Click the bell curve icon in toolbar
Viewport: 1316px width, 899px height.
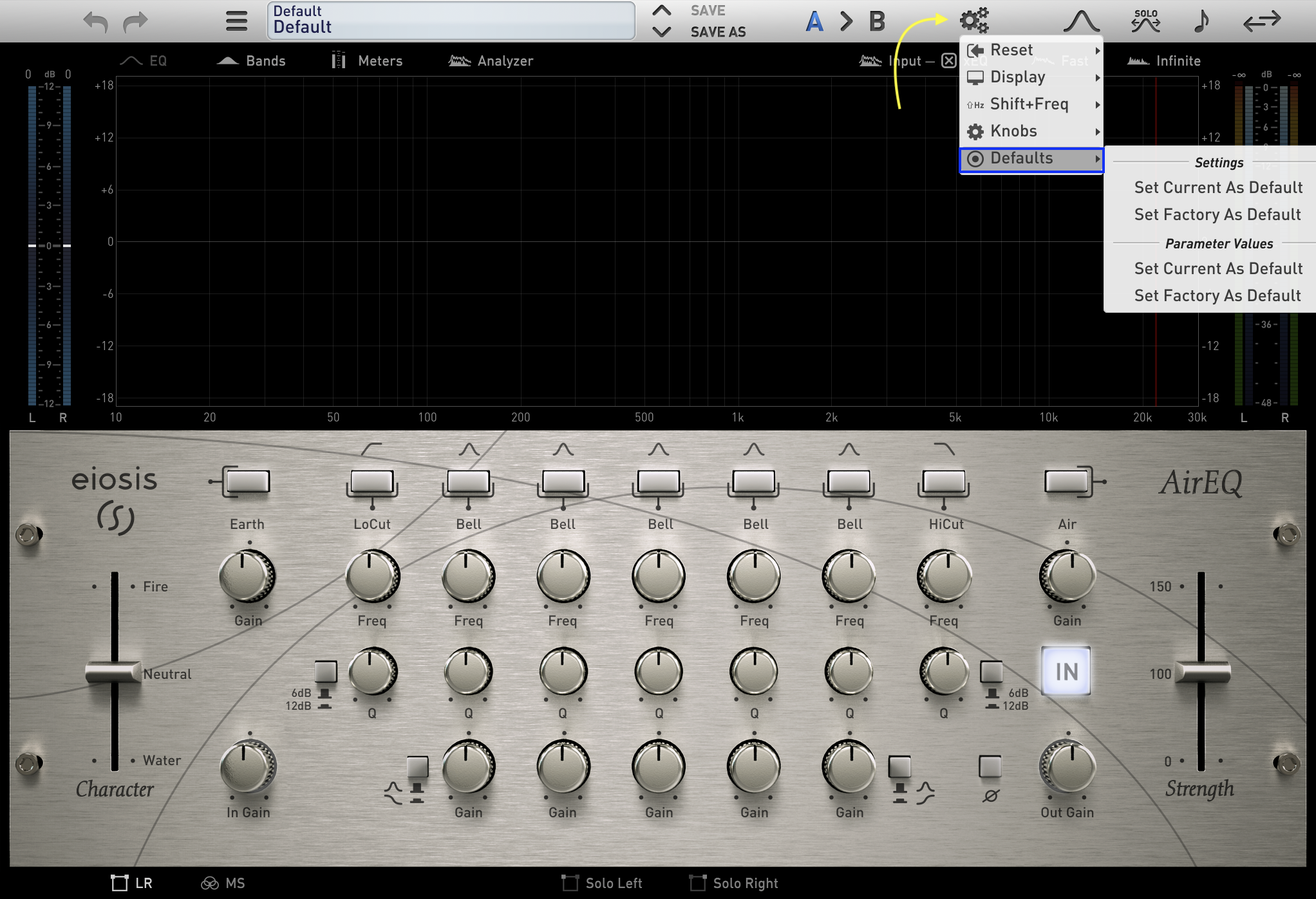point(1082,21)
